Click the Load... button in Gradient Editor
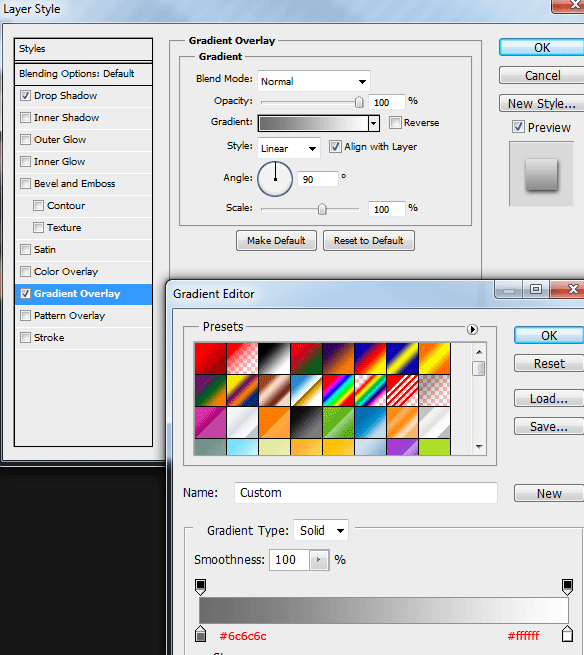Screen dimensions: 584x655 pos(548,399)
